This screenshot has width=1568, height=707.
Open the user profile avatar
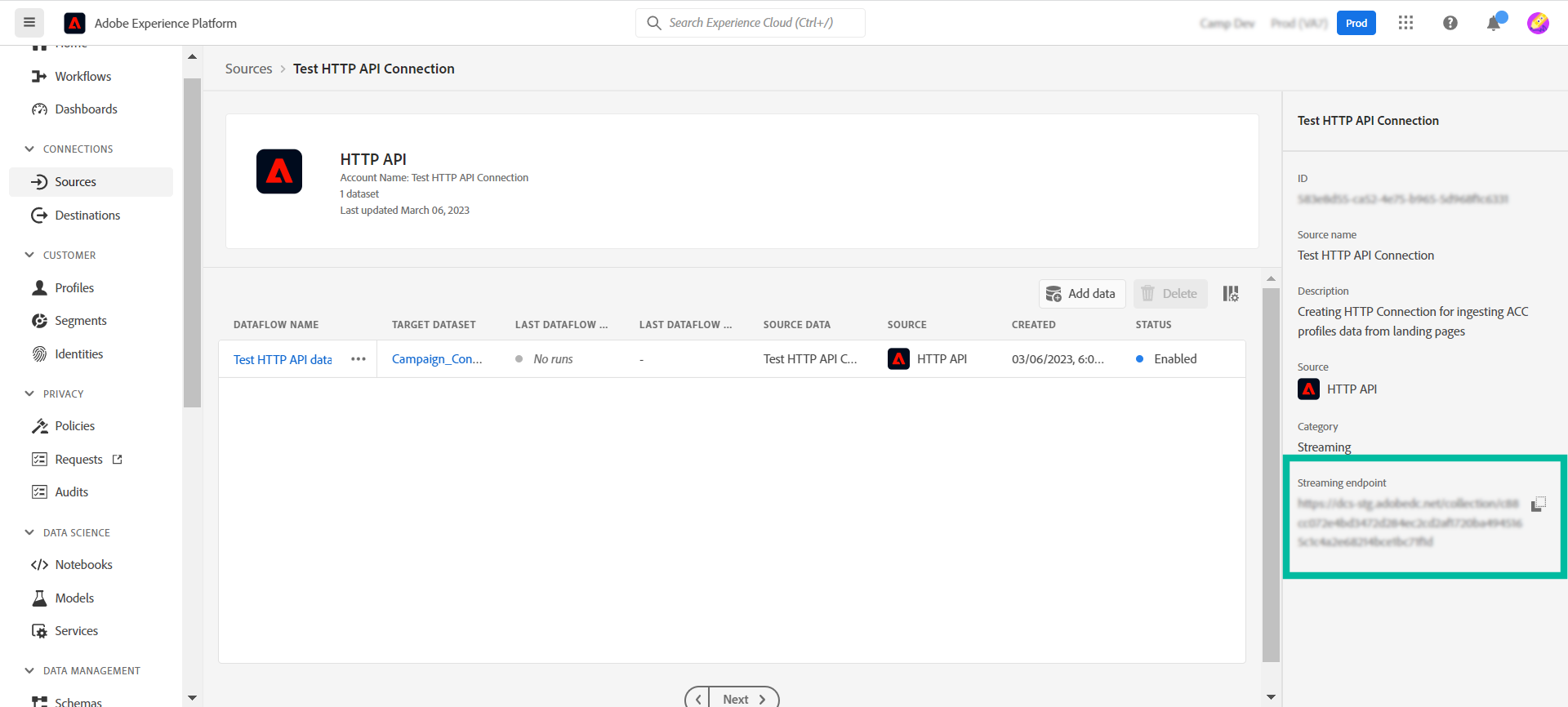1538,23
